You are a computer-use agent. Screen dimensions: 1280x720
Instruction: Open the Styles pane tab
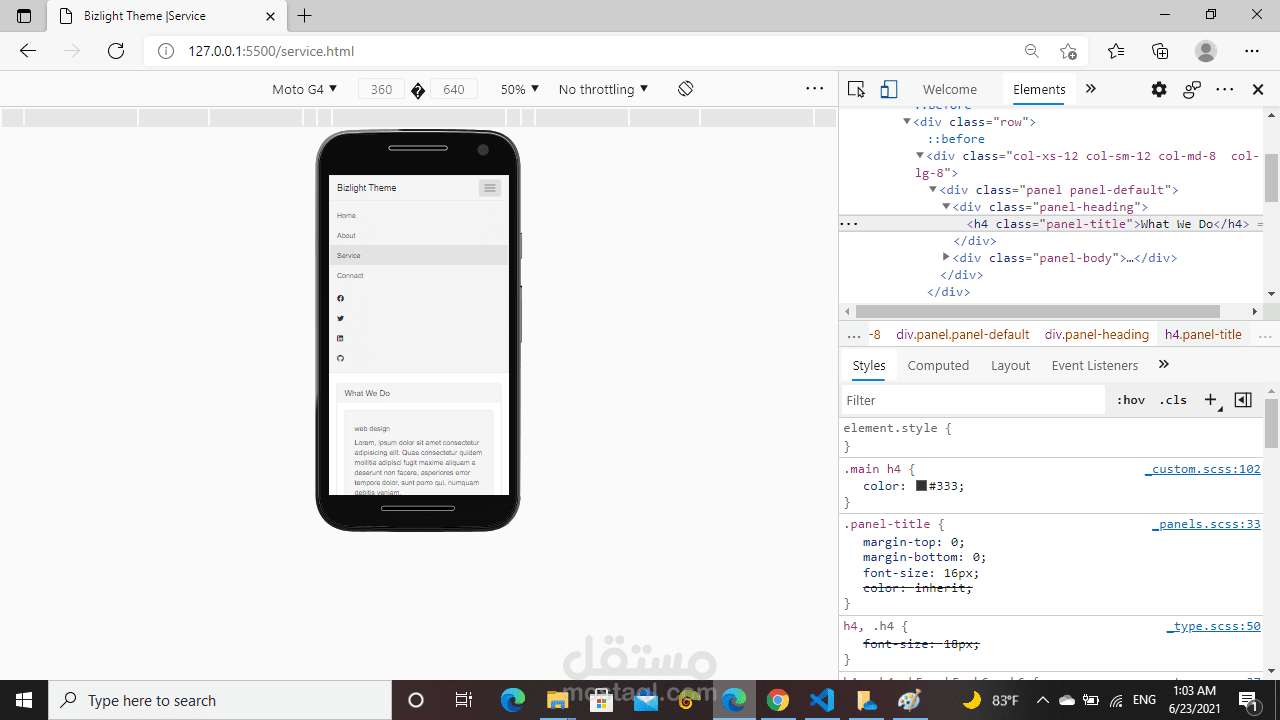869,365
